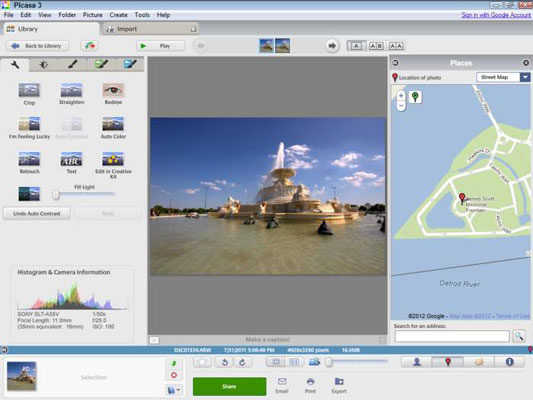Open Edit in Creative Kit
The height and width of the screenshot is (400, 533).
(x=113, y=165)
